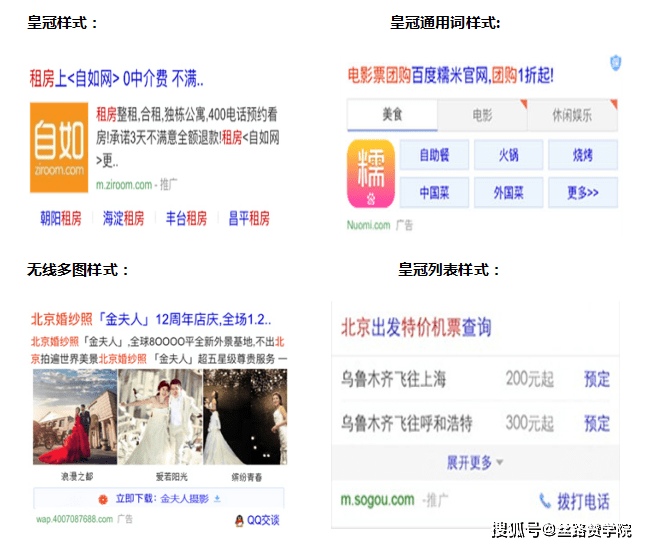Open 北京出发特价机票查询 title
The width and height of the screenshot is (646, 547).
click(x=416, y=327)
